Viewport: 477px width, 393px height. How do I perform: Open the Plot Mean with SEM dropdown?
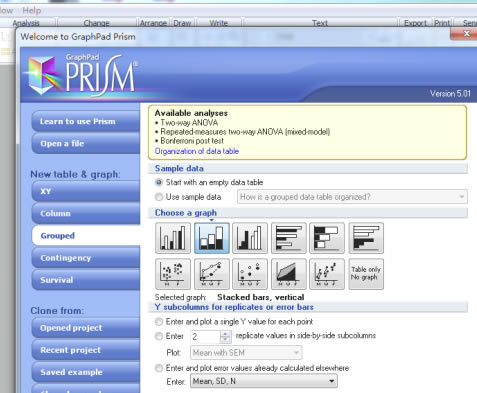point(246,353)
